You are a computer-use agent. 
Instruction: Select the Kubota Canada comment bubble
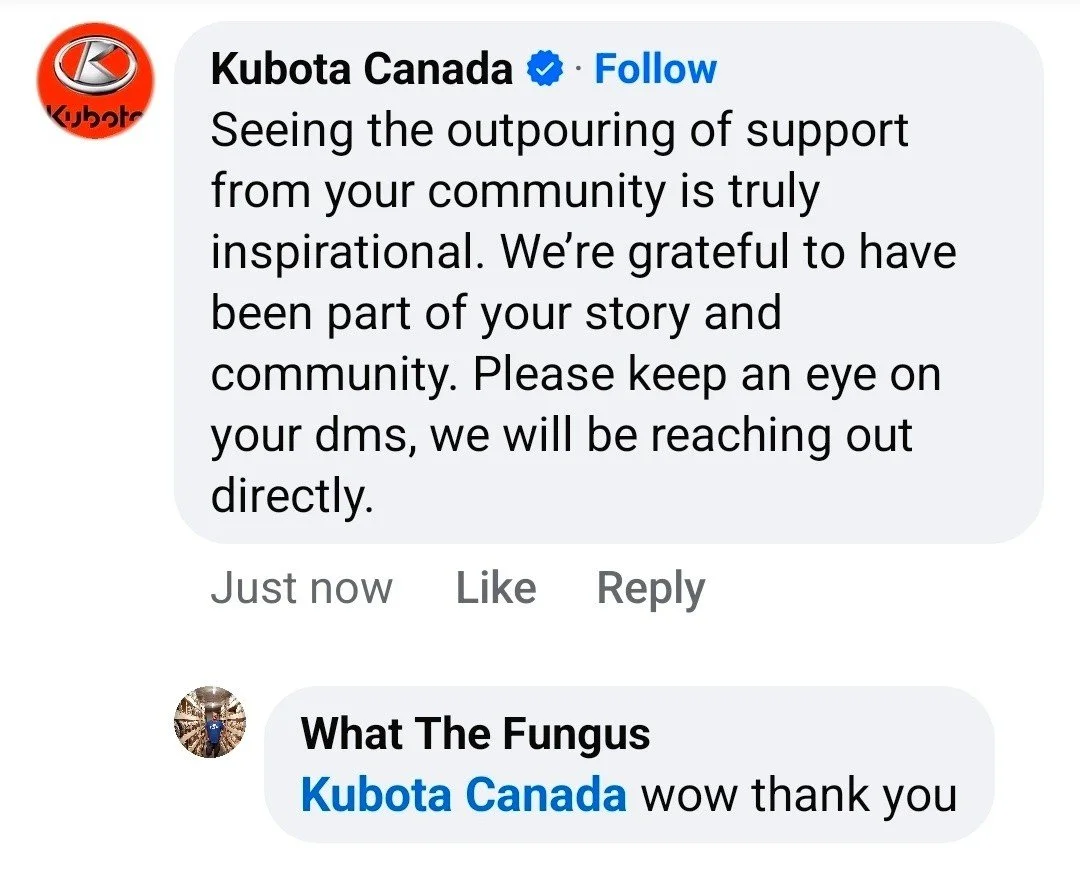pyautogui.click(x=609, y=282)
